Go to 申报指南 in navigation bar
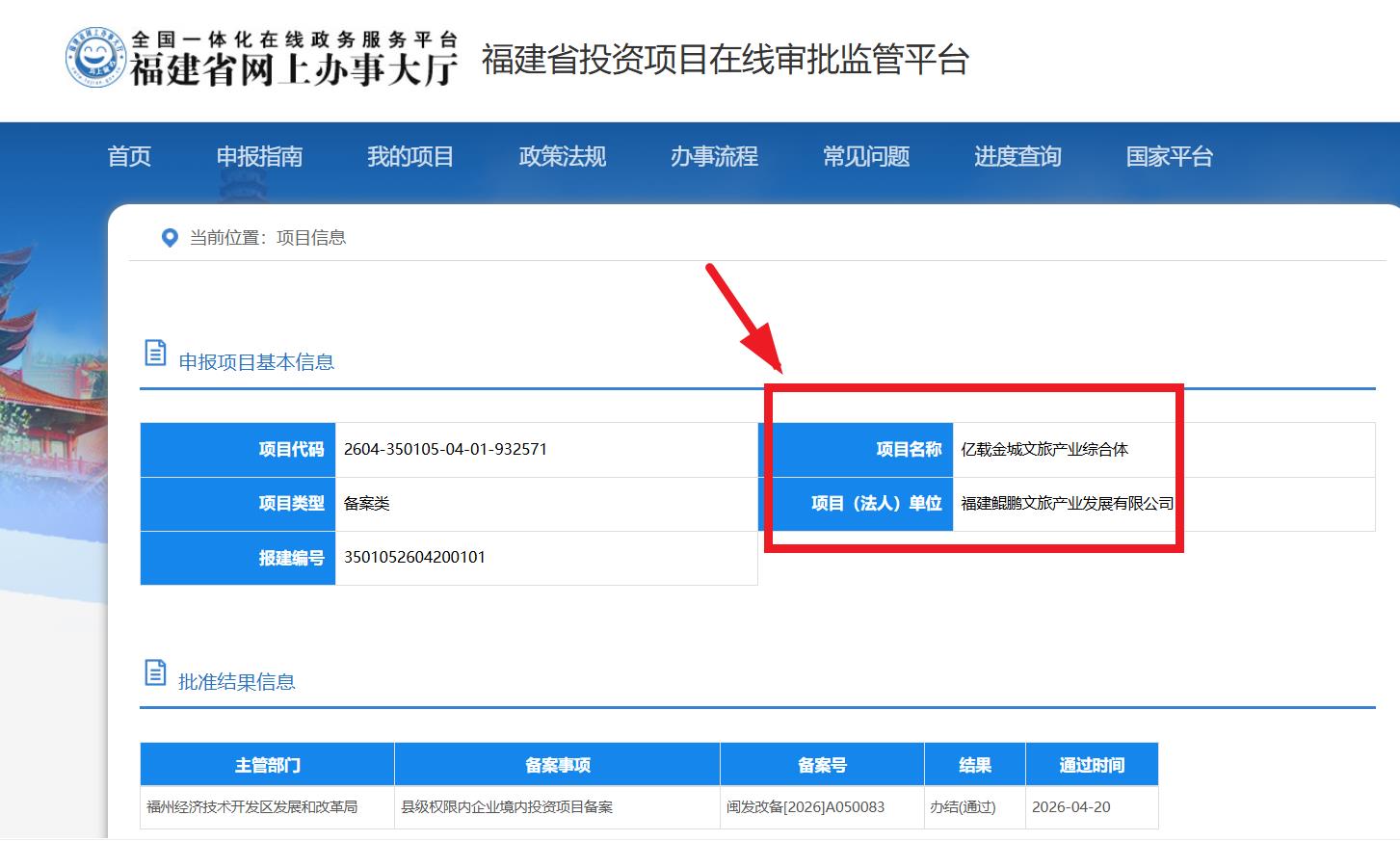Viewport: 1400px width, 842px height. [259, 156]
